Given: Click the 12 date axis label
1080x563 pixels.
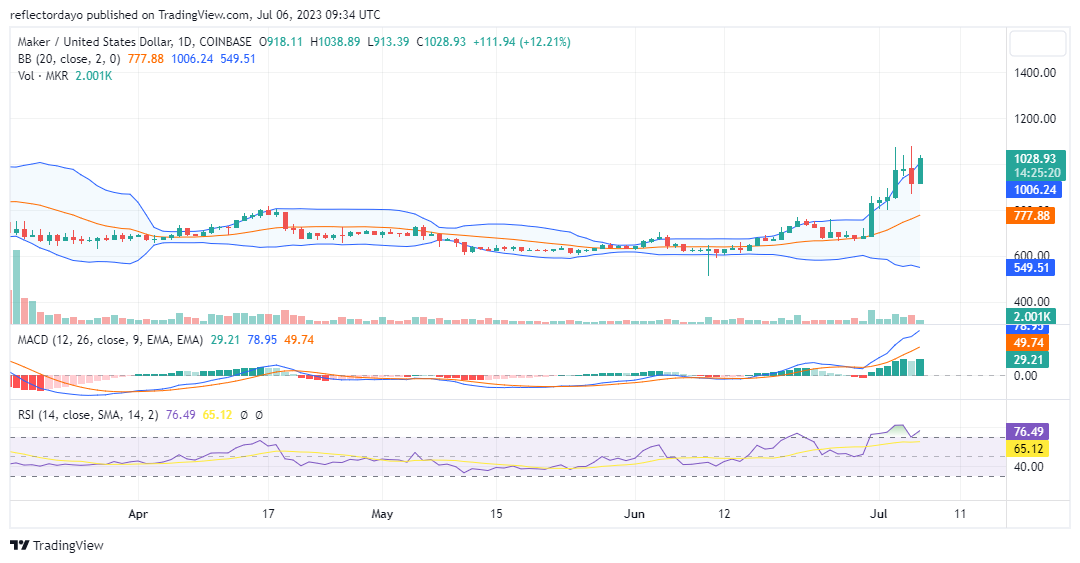Looking at the screenshot, I should coord(724,513).
